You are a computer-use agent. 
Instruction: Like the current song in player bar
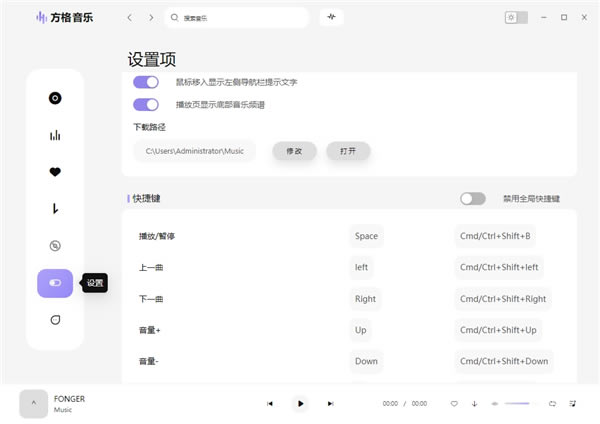(454, 403)
